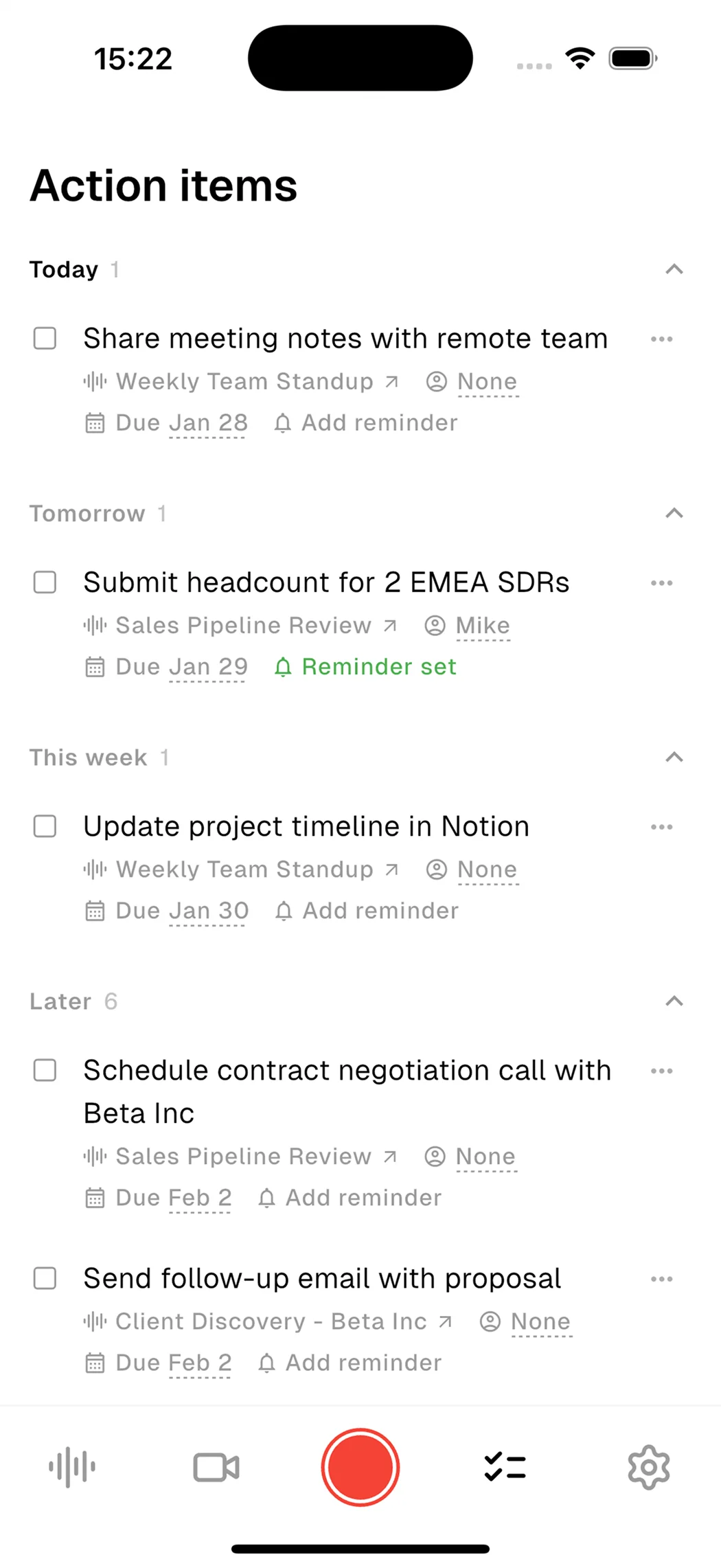Viewport: 721px width, 1568px height.
Task: Change the Due Jan 30 date
Action: click(x=207, y=911)
